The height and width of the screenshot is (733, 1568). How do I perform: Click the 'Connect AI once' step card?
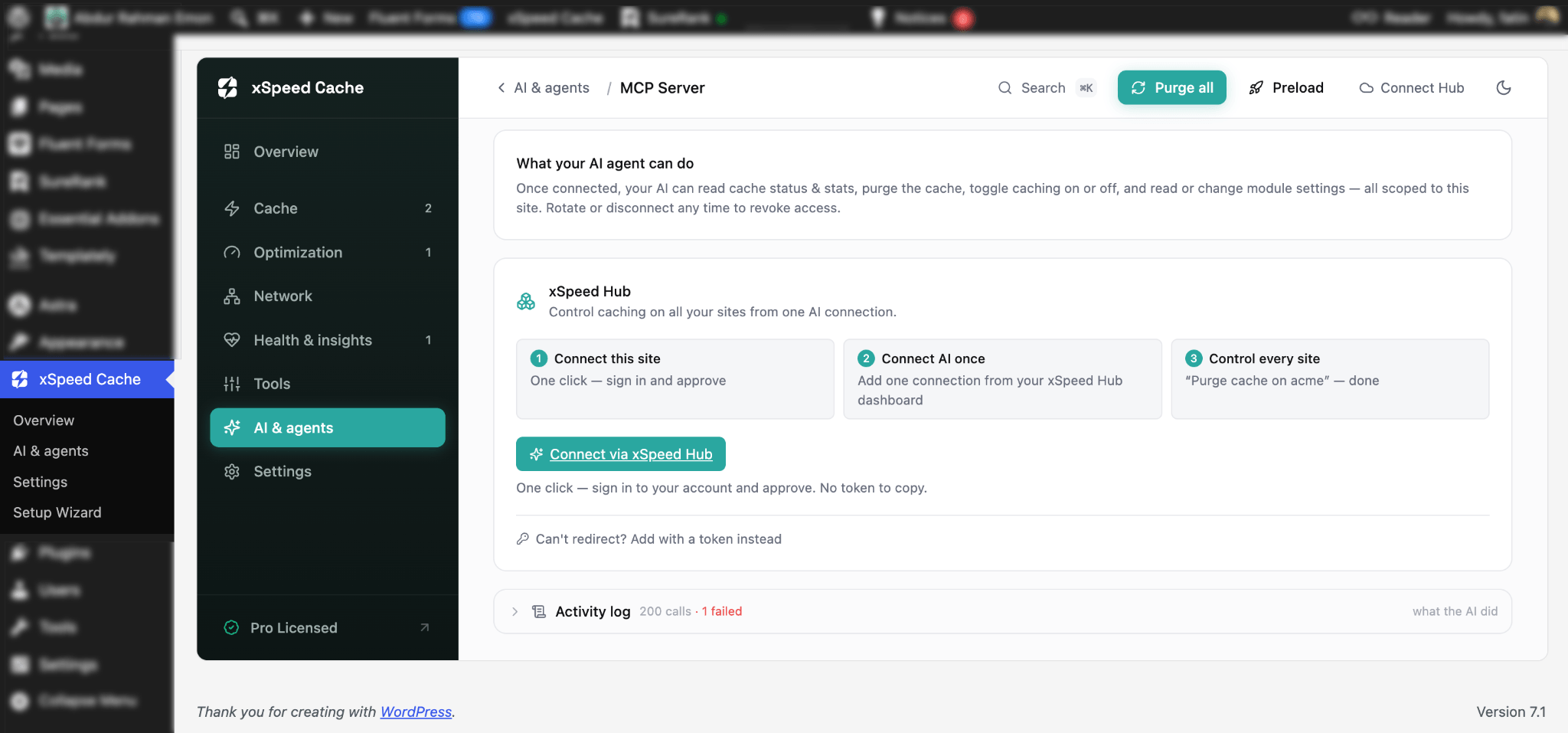click(x=1002, y=379)
